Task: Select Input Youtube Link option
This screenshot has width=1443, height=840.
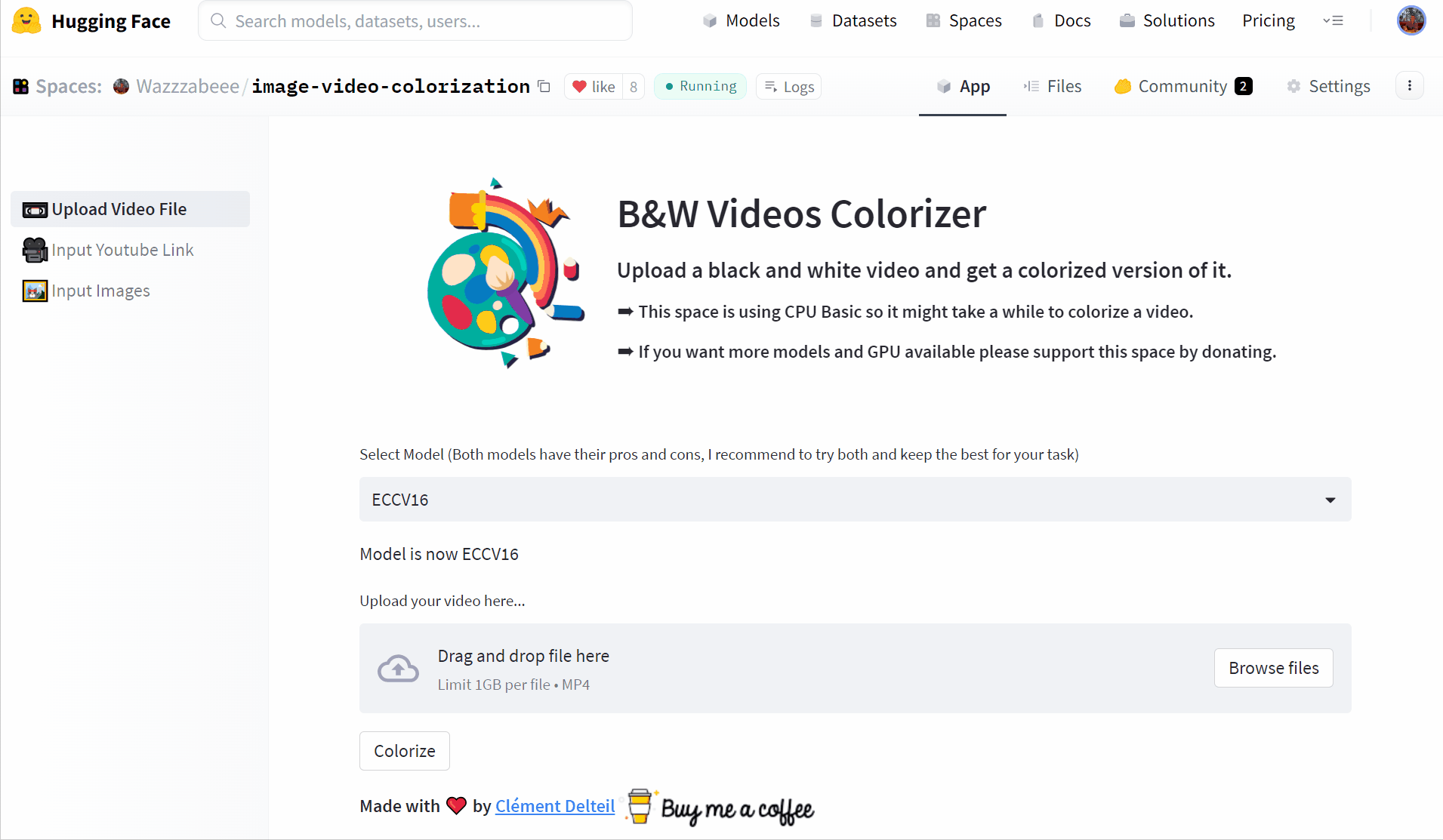Action: point(130,250)
